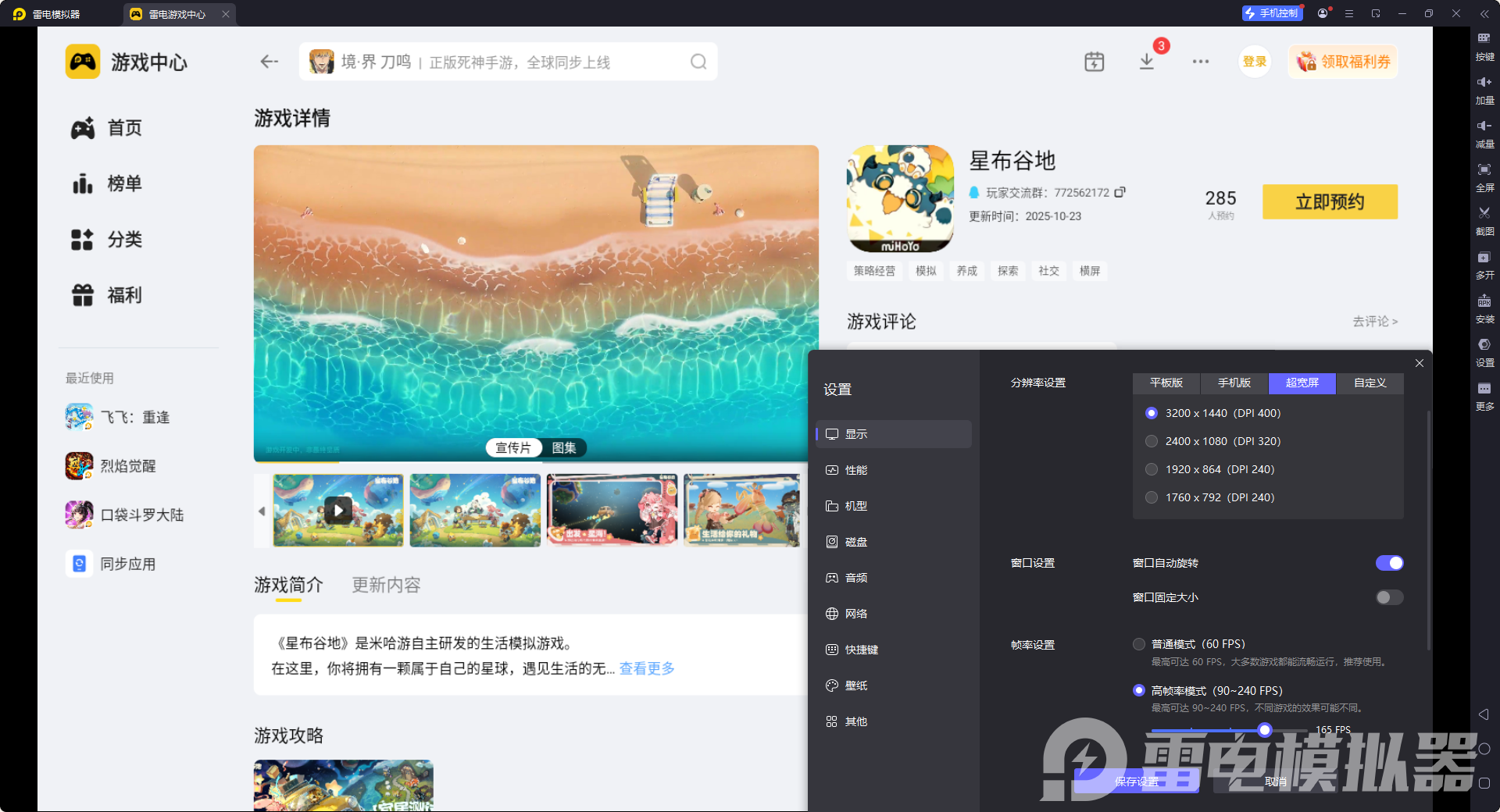This screenshot has height=812, width=1500.
Task: Switch to the 自定义 resolution tab
Action: tap(1369, 383)
